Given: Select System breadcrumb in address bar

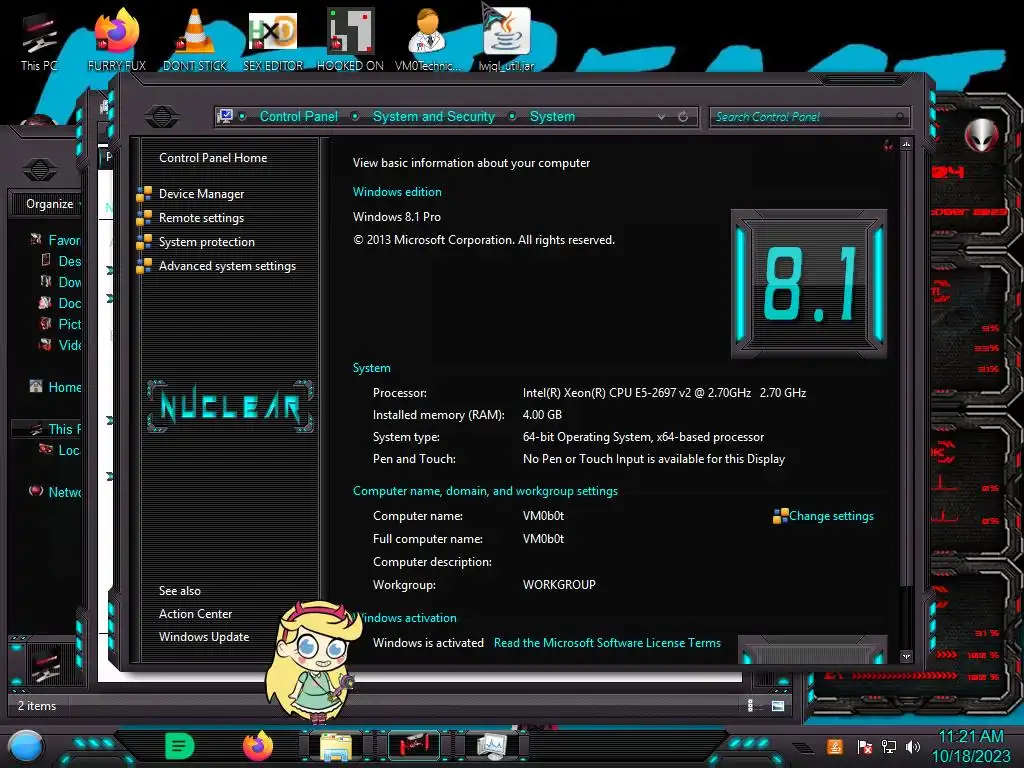Looking at the screenshot, I should pyautogui.click(x=552, y=117).
